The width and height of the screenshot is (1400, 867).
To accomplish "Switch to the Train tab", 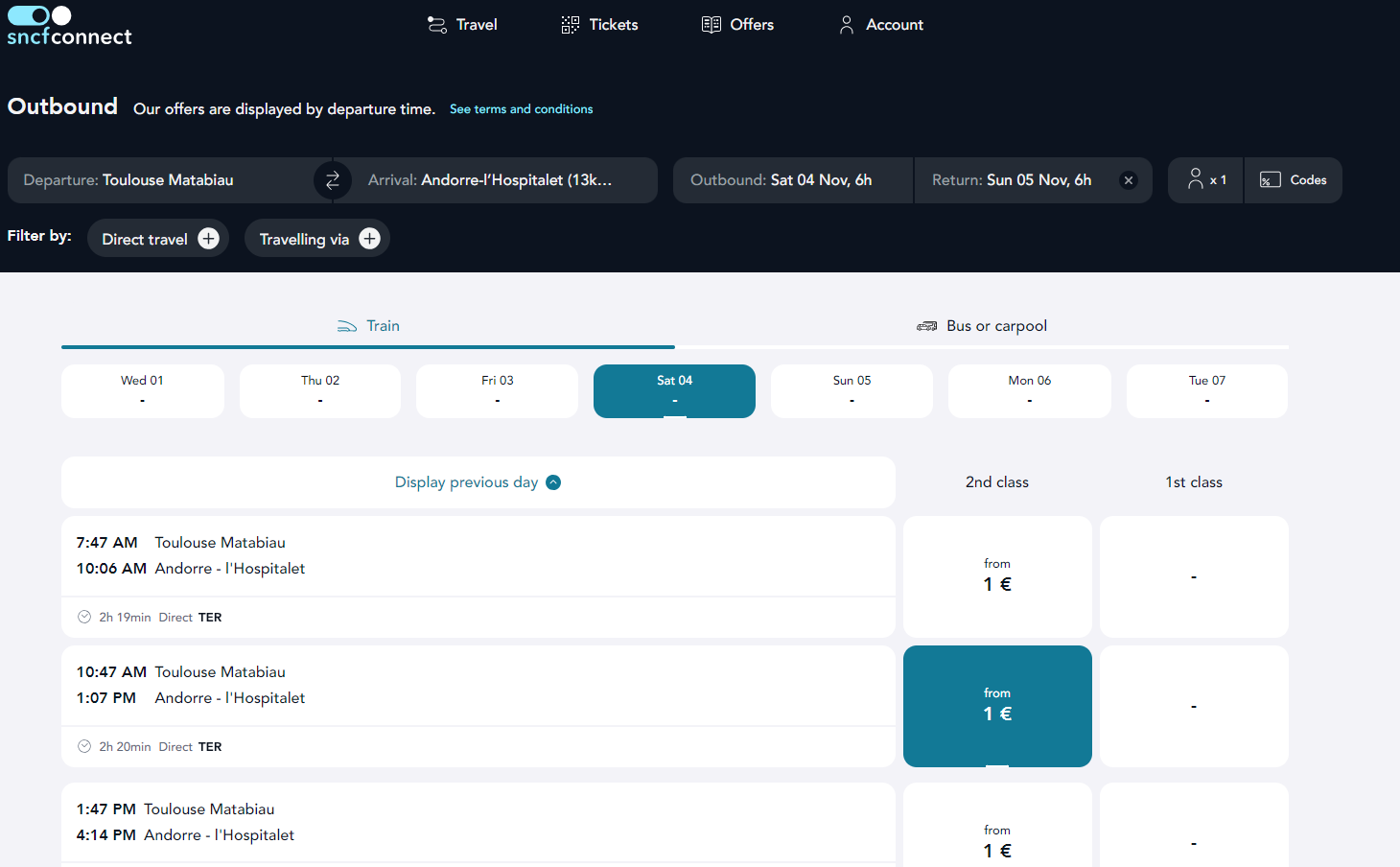I will coord(368,326).
